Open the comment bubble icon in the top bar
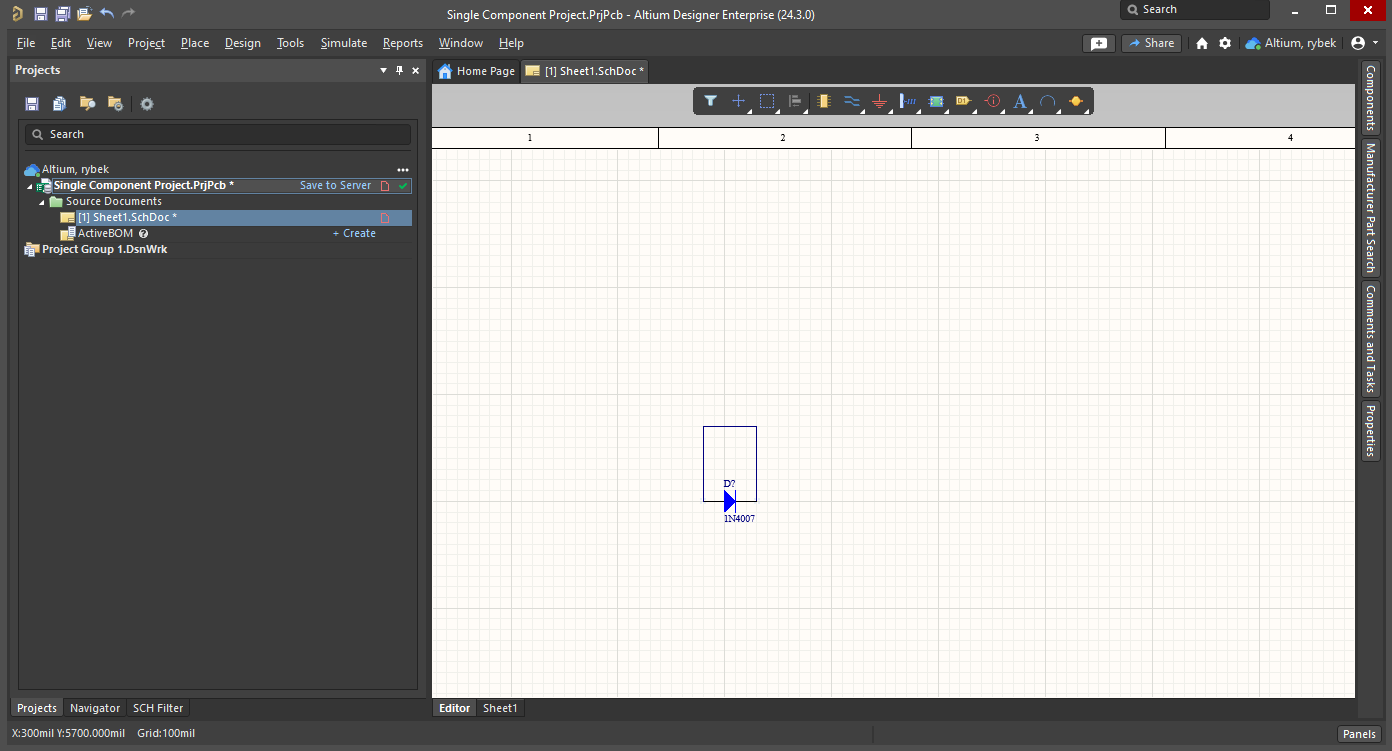 (x=1098, y=43)
